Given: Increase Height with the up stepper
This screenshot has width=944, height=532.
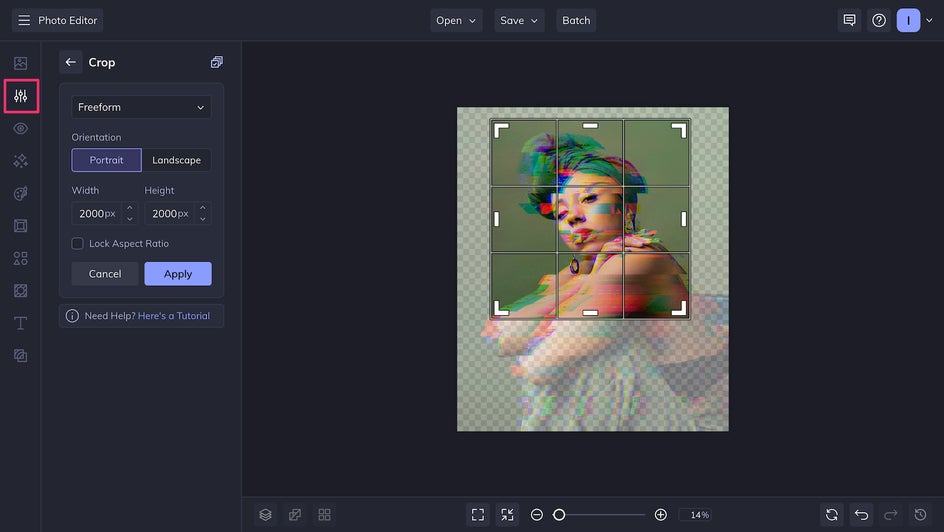Looking at the screenshot, I should point(203,208).
